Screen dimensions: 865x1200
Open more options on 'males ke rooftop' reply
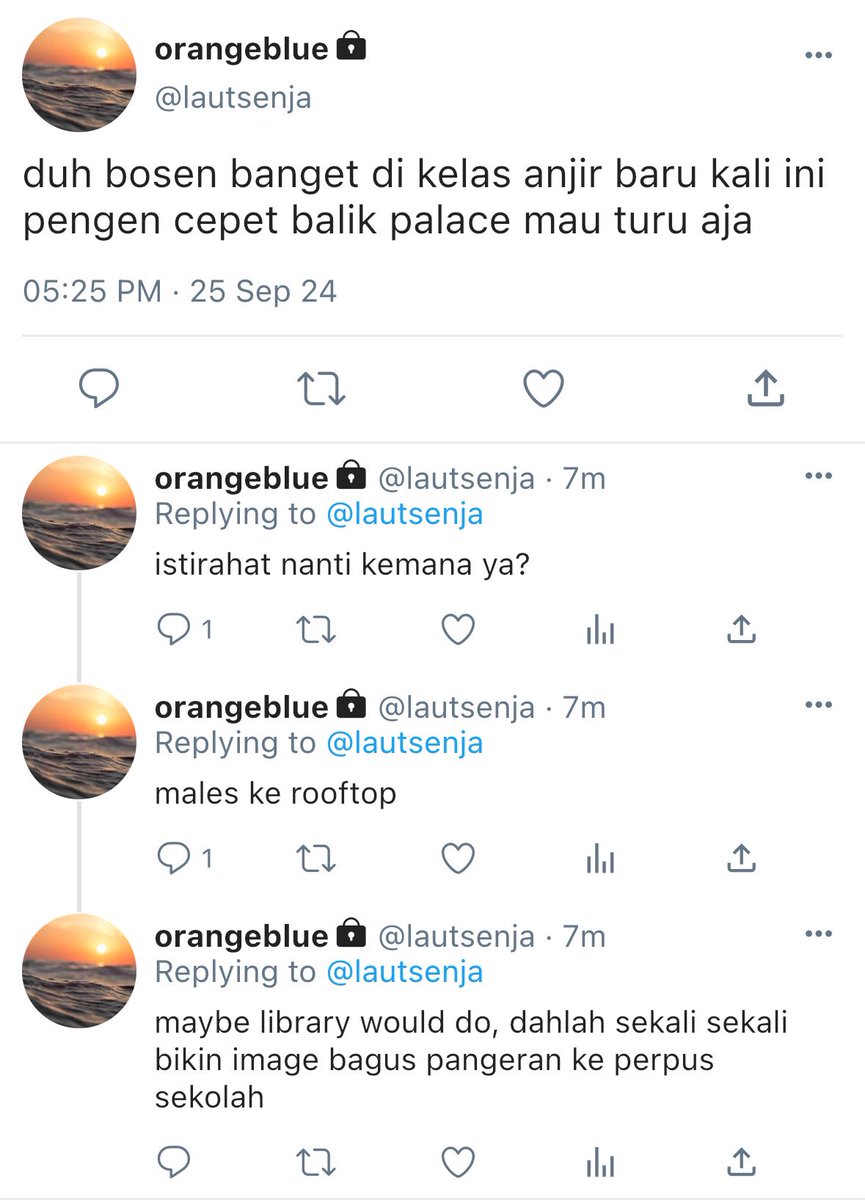[x=818, y=705]
